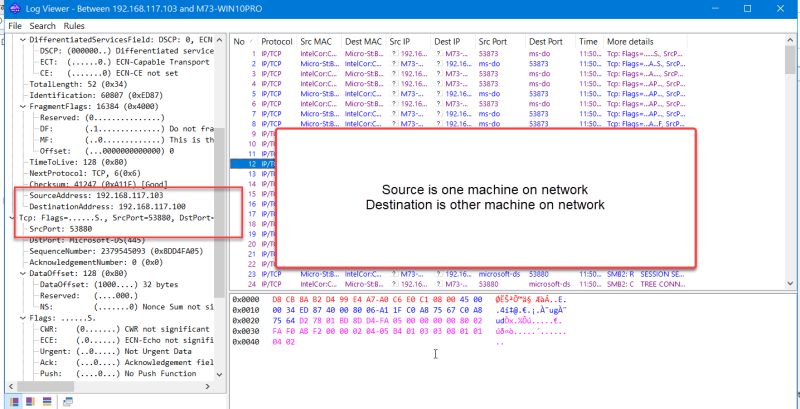Select the Urgent: Not Urgent Data row

[115, 351]
